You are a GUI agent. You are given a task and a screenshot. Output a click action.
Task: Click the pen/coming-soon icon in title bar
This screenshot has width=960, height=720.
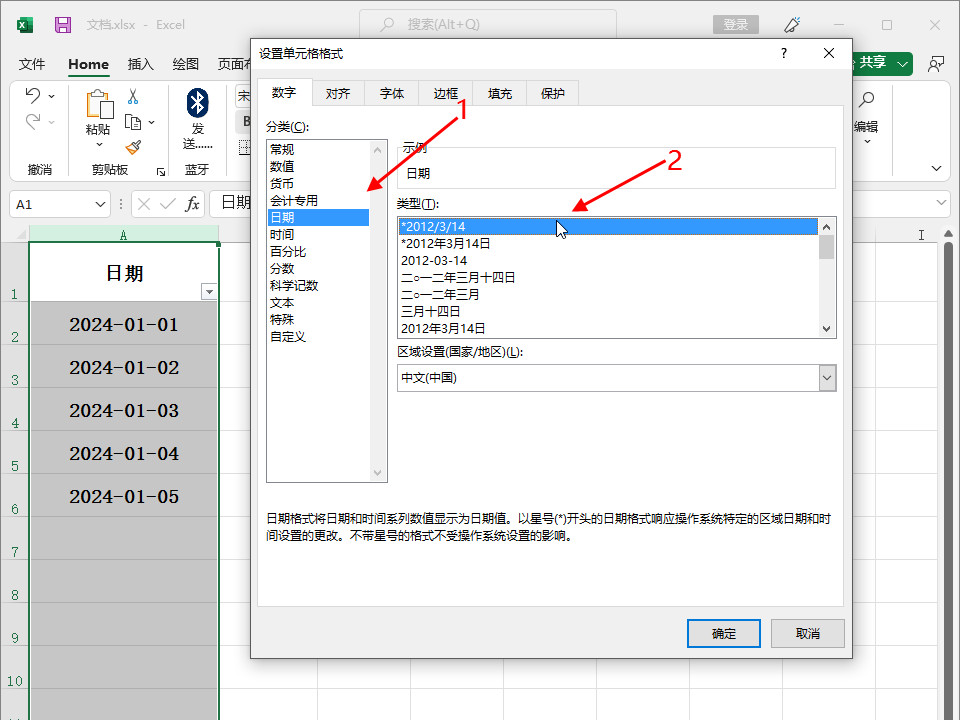point(792,24)
